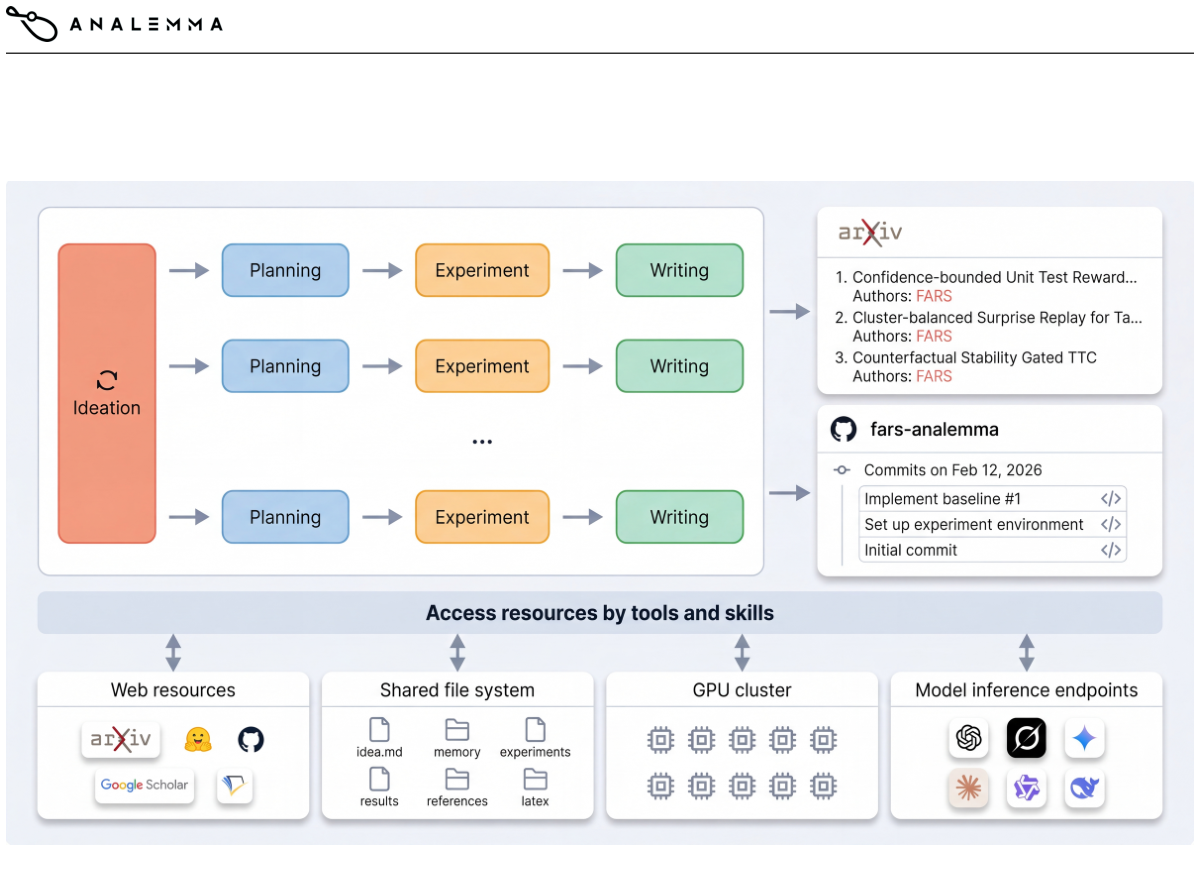
Task: Click the Semantic Scholar icon
Action: [x=234, y=786]
